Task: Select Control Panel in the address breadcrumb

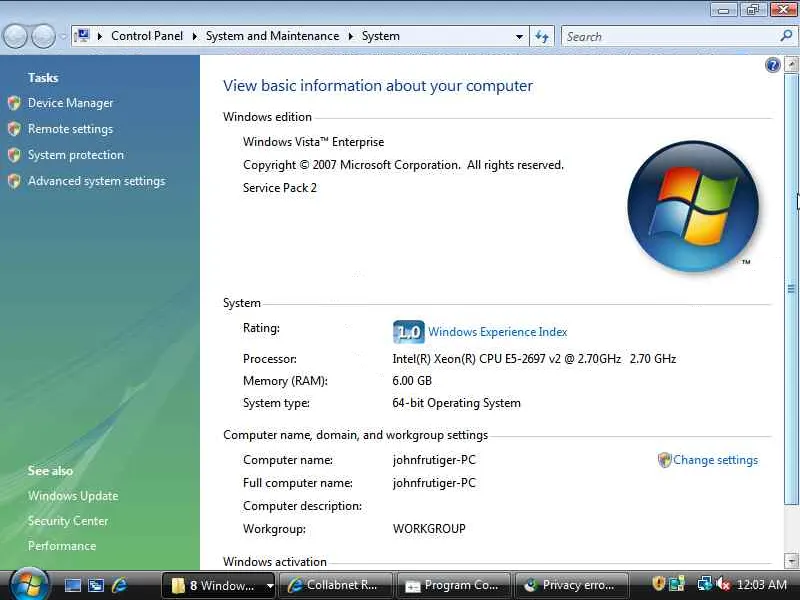Action: pos(147,36)
